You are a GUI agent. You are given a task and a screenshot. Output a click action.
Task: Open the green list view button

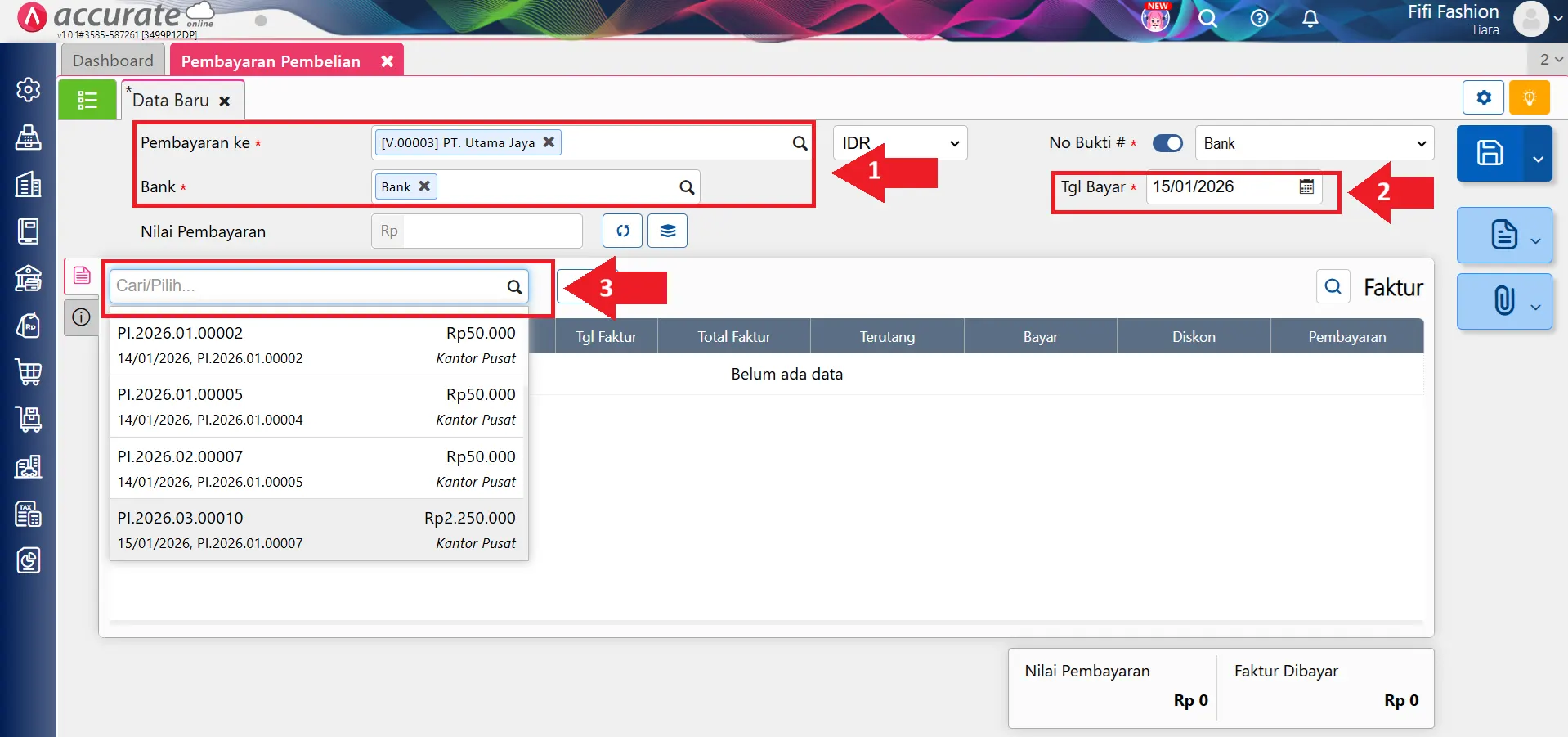(87, 100)
